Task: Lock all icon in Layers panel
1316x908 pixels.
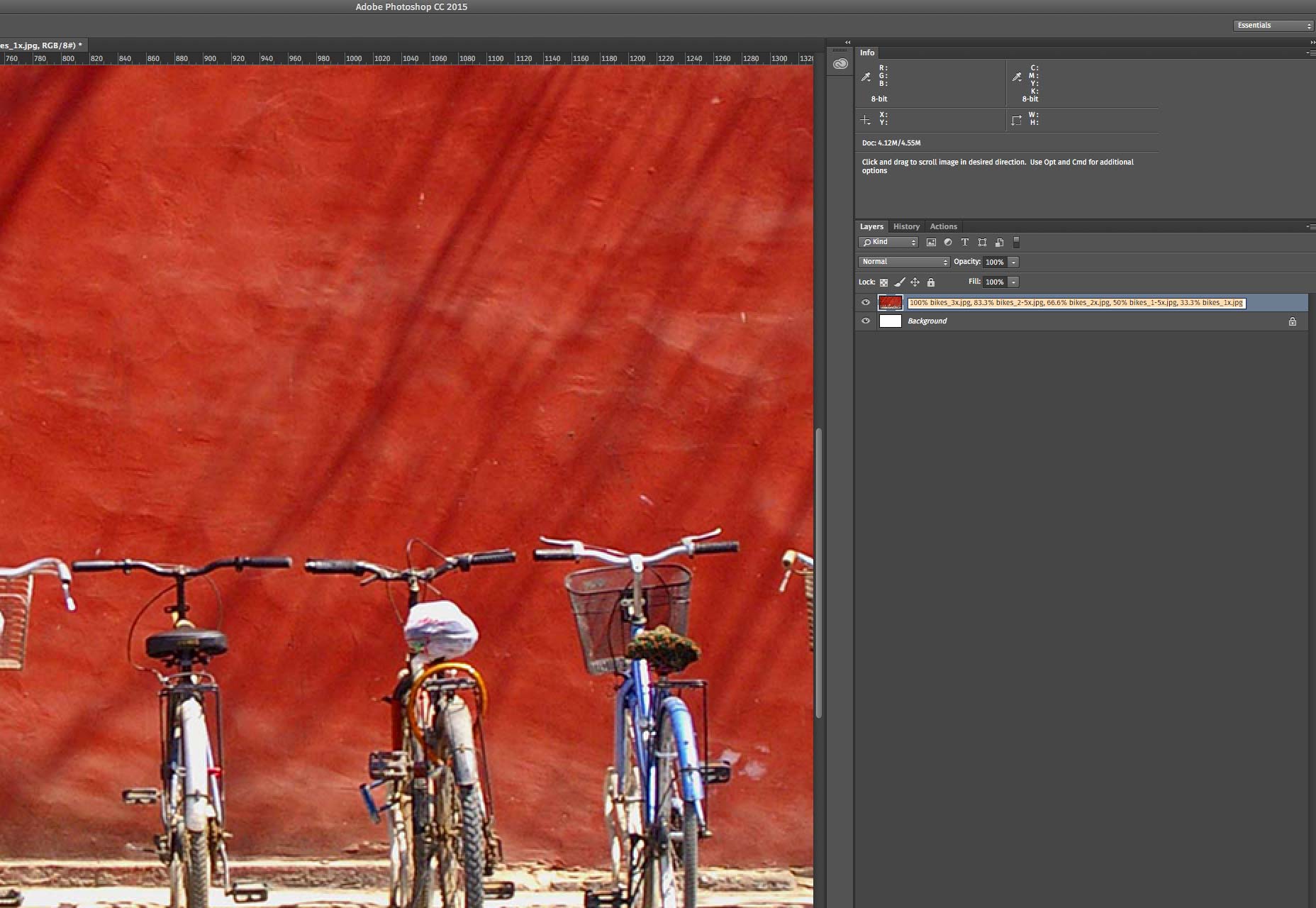Action: pyautogui.click(x=931, y=282)
